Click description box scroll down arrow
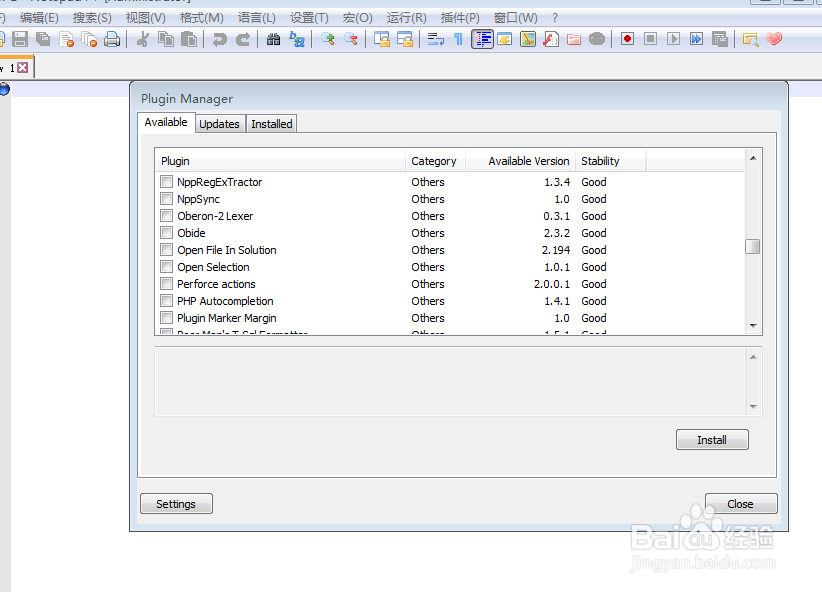 point(753,406)
